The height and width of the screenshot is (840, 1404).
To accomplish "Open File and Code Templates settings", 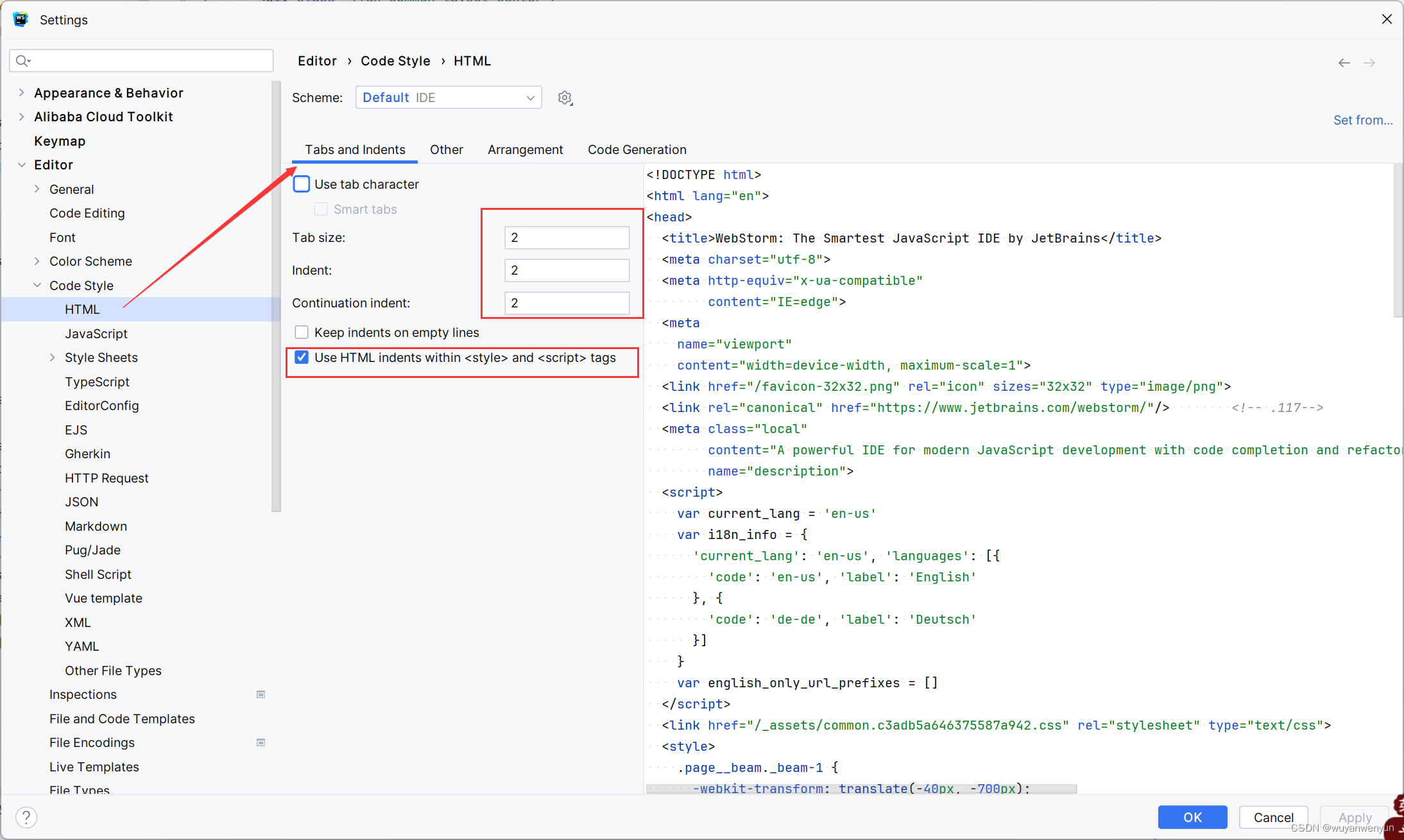I will (x=122, y=719).
